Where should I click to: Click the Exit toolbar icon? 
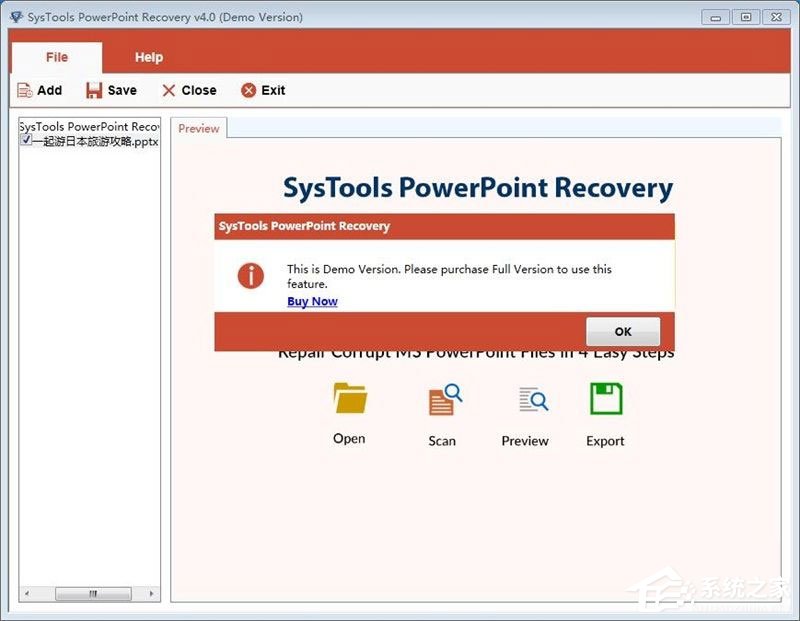point(249,90)
